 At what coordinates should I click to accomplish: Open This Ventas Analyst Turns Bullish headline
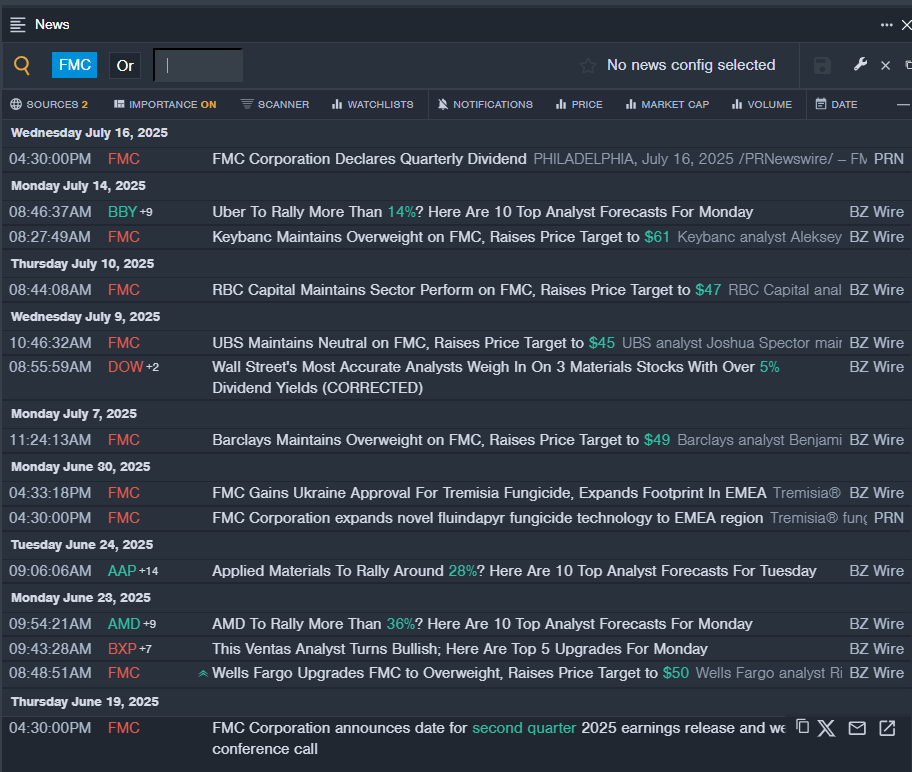[x=460, y=649]
